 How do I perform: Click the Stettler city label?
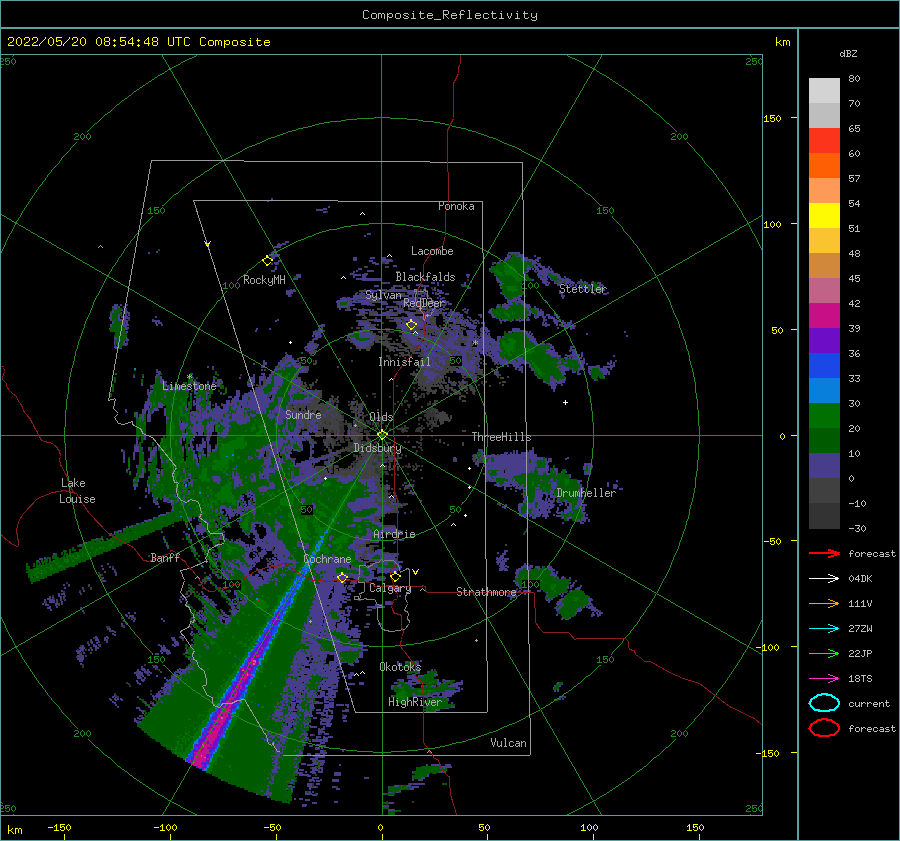583,289
